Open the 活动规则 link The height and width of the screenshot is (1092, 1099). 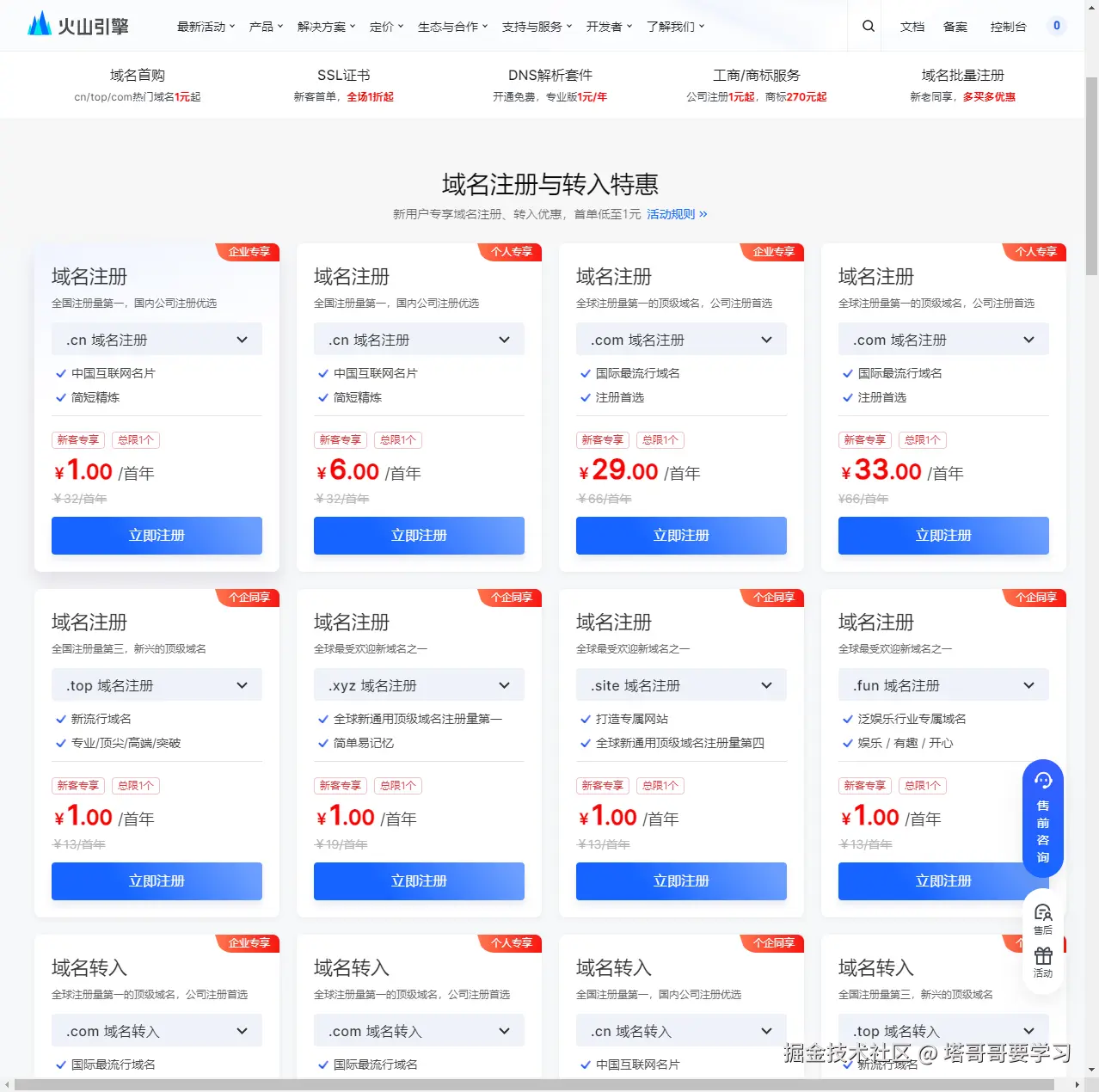[x=677, y=214]
